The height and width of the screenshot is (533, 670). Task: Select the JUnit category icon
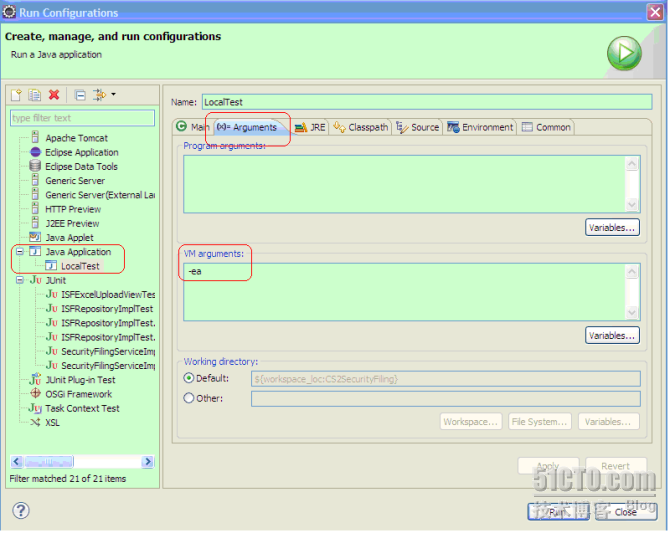pos(35,280)
